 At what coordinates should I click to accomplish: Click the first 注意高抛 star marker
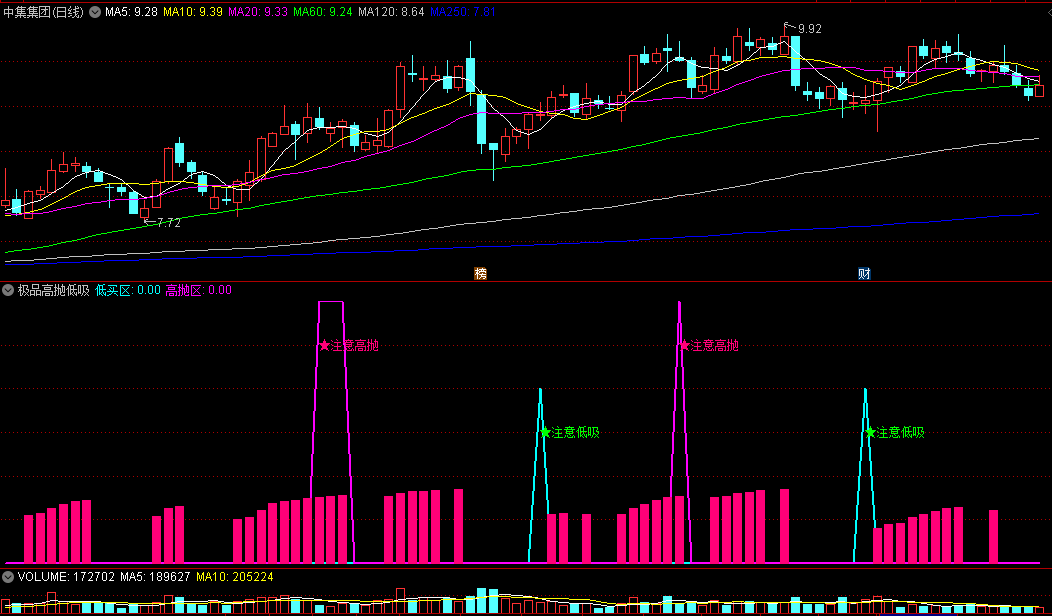(x=325, y=346)
